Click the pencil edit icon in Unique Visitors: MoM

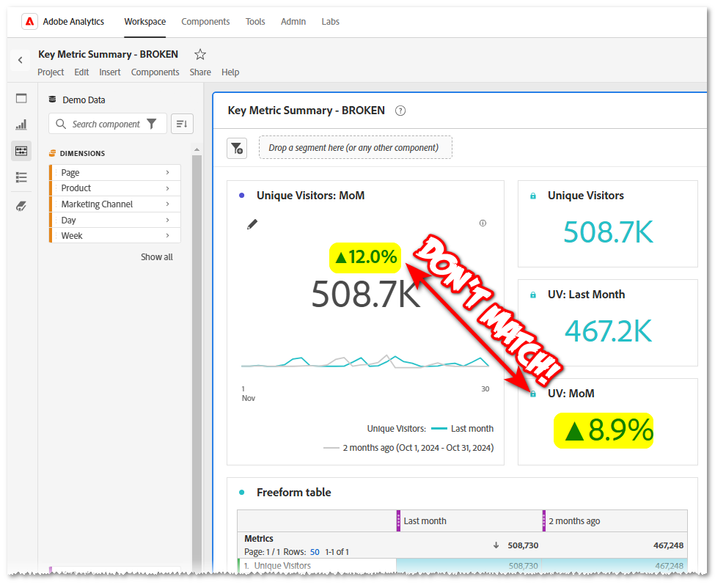252,224
